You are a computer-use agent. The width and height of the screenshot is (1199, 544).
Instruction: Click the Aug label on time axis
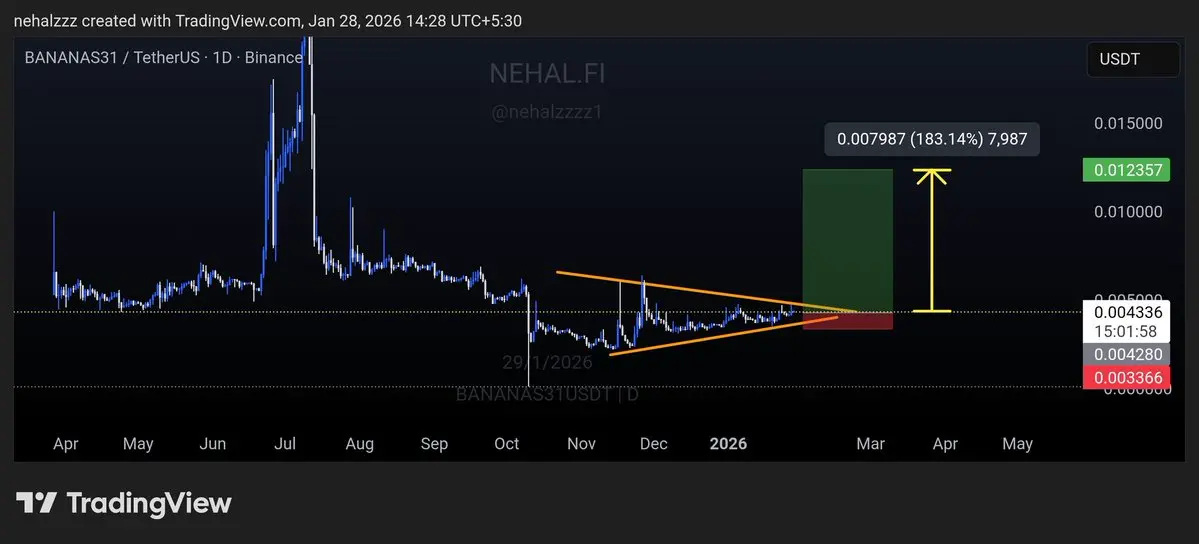pyautogui.click(x=359, y=444)
